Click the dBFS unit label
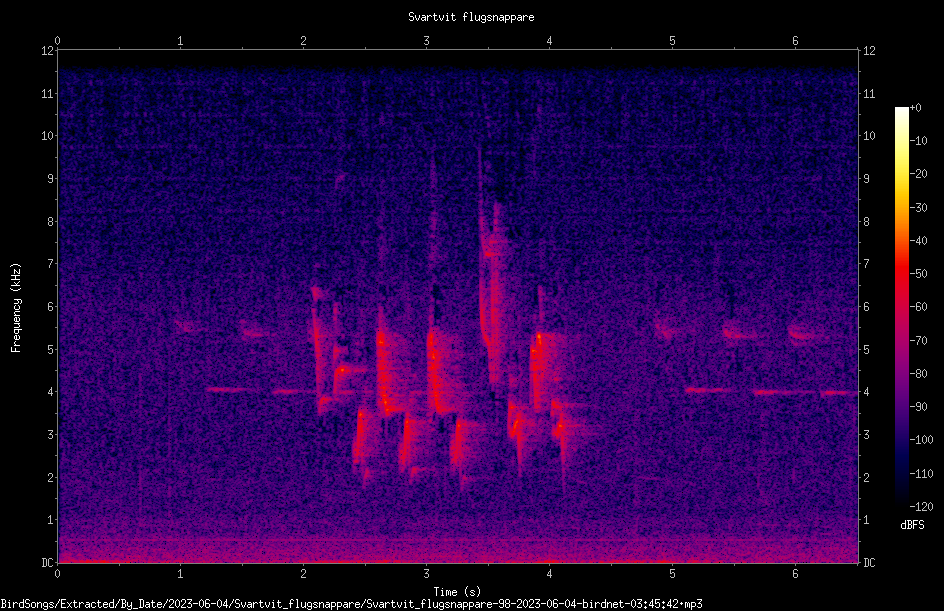 point(912,525)
